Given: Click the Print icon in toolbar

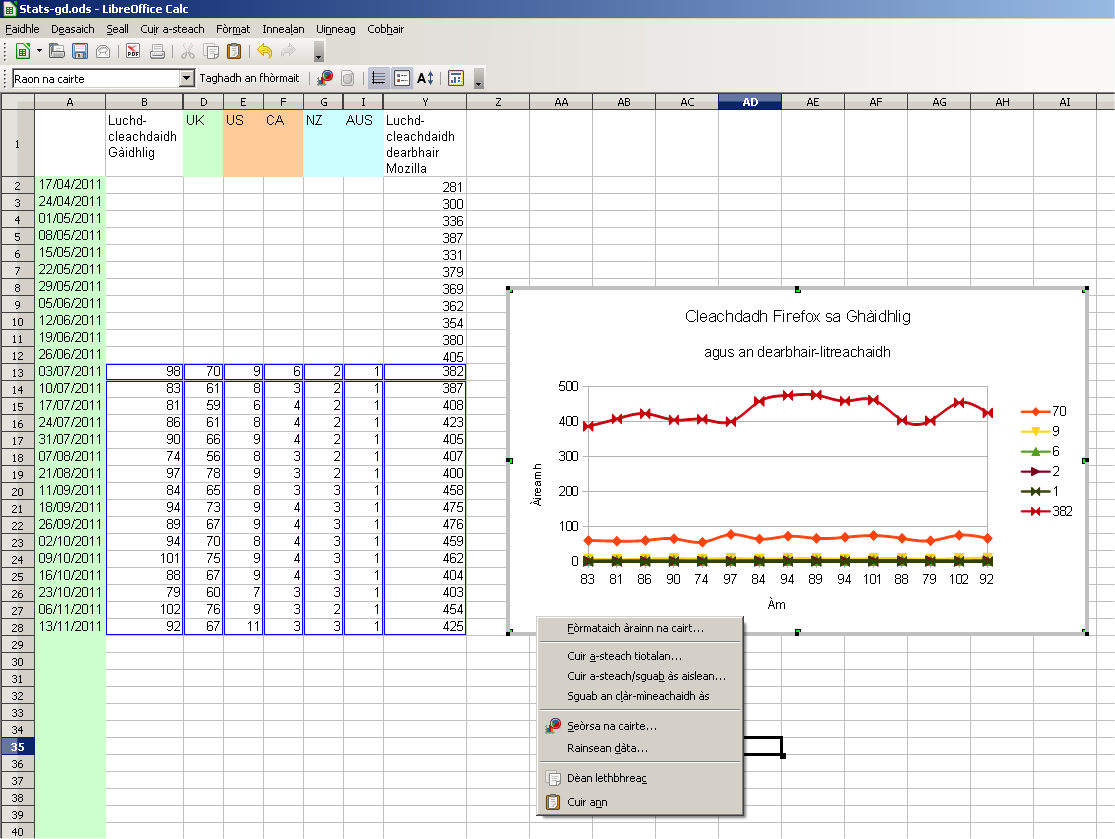Looking at the screenshot, I should [157, 51].
